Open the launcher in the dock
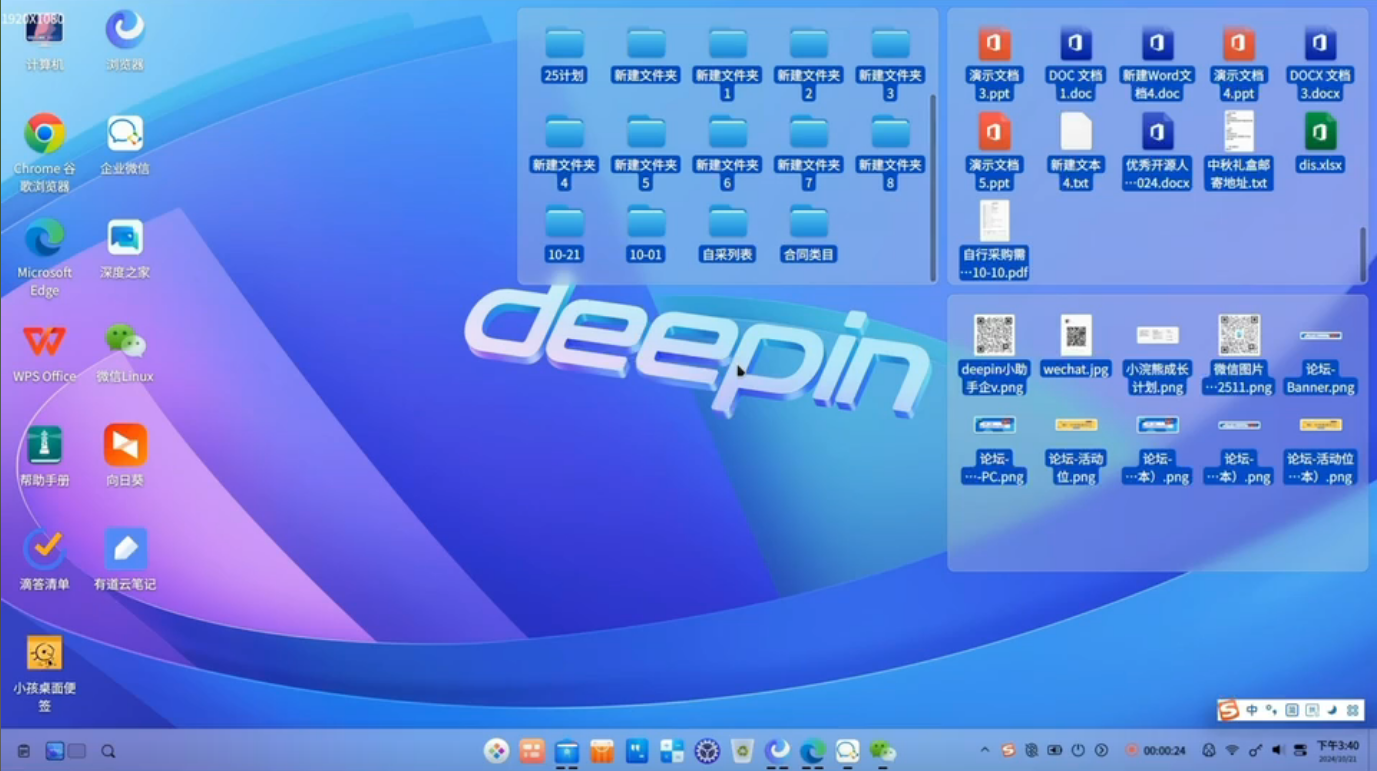 pyautogui.click(x=496, y=750)
